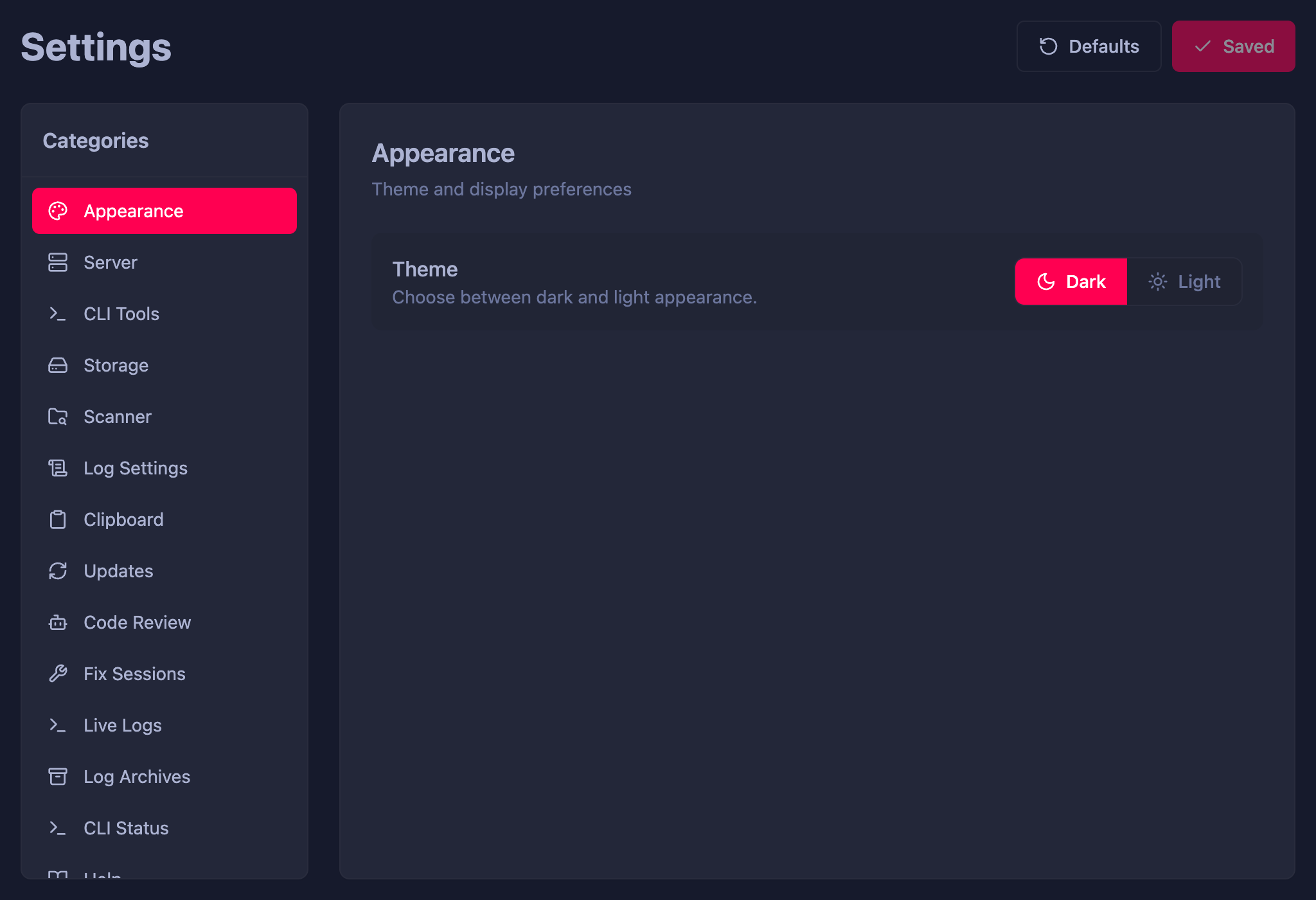Select the Storage drive icon

pyautogui.click(x=58, y=365)
